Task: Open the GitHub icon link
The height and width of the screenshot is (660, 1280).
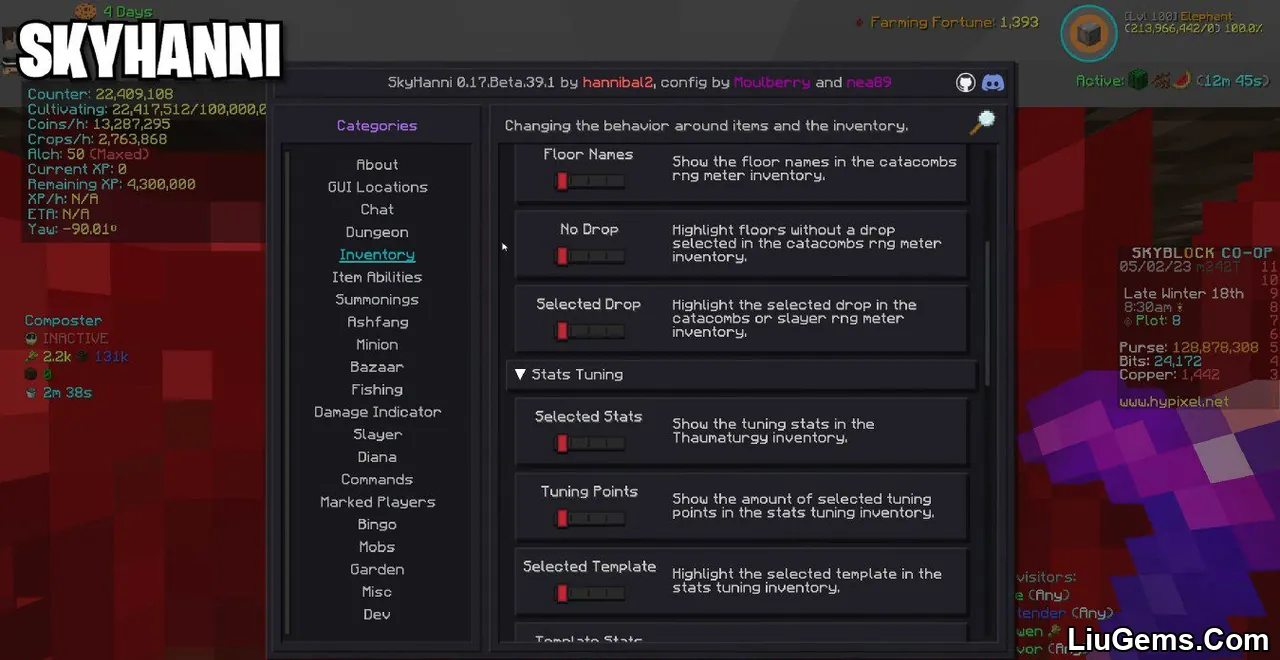Action: tap(965, 83)
